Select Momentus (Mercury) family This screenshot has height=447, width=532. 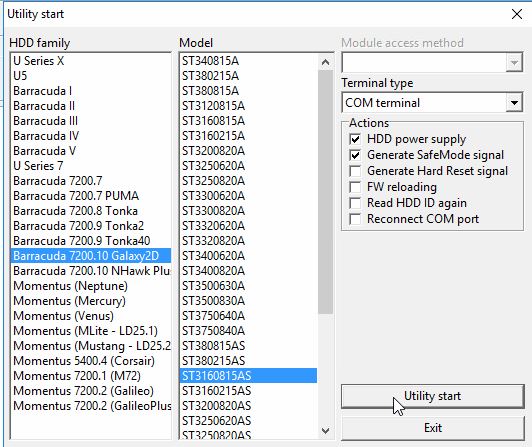(91, 301)
